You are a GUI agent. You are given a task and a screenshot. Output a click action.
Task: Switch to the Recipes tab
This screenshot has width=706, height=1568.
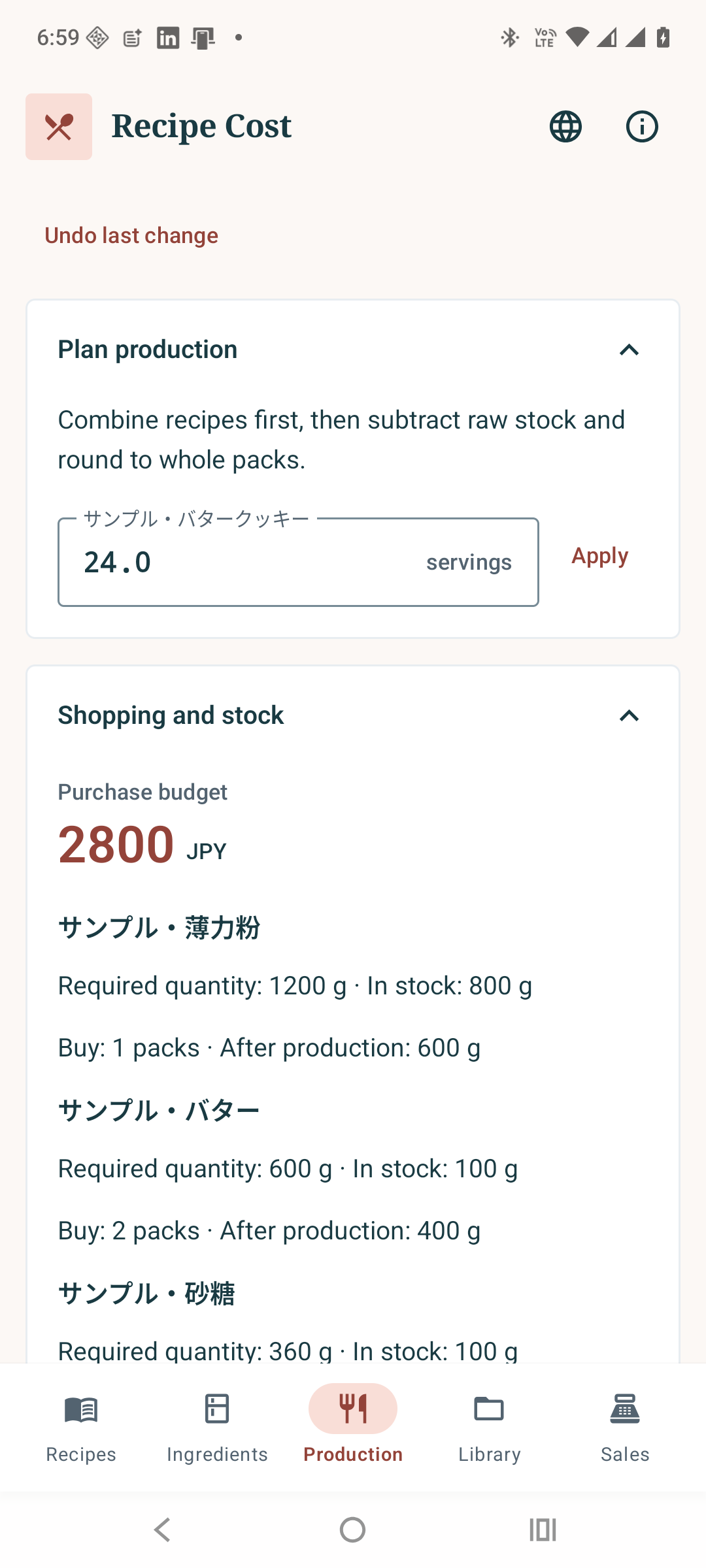coord(81,1428)
